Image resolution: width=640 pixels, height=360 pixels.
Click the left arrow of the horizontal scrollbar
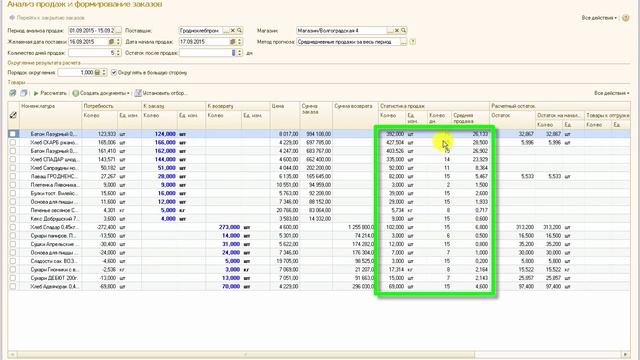13,354
